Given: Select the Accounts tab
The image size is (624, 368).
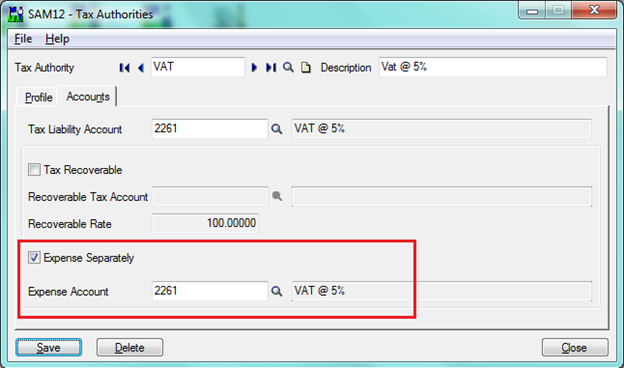Looking at the screenshot, I should 88,96.
